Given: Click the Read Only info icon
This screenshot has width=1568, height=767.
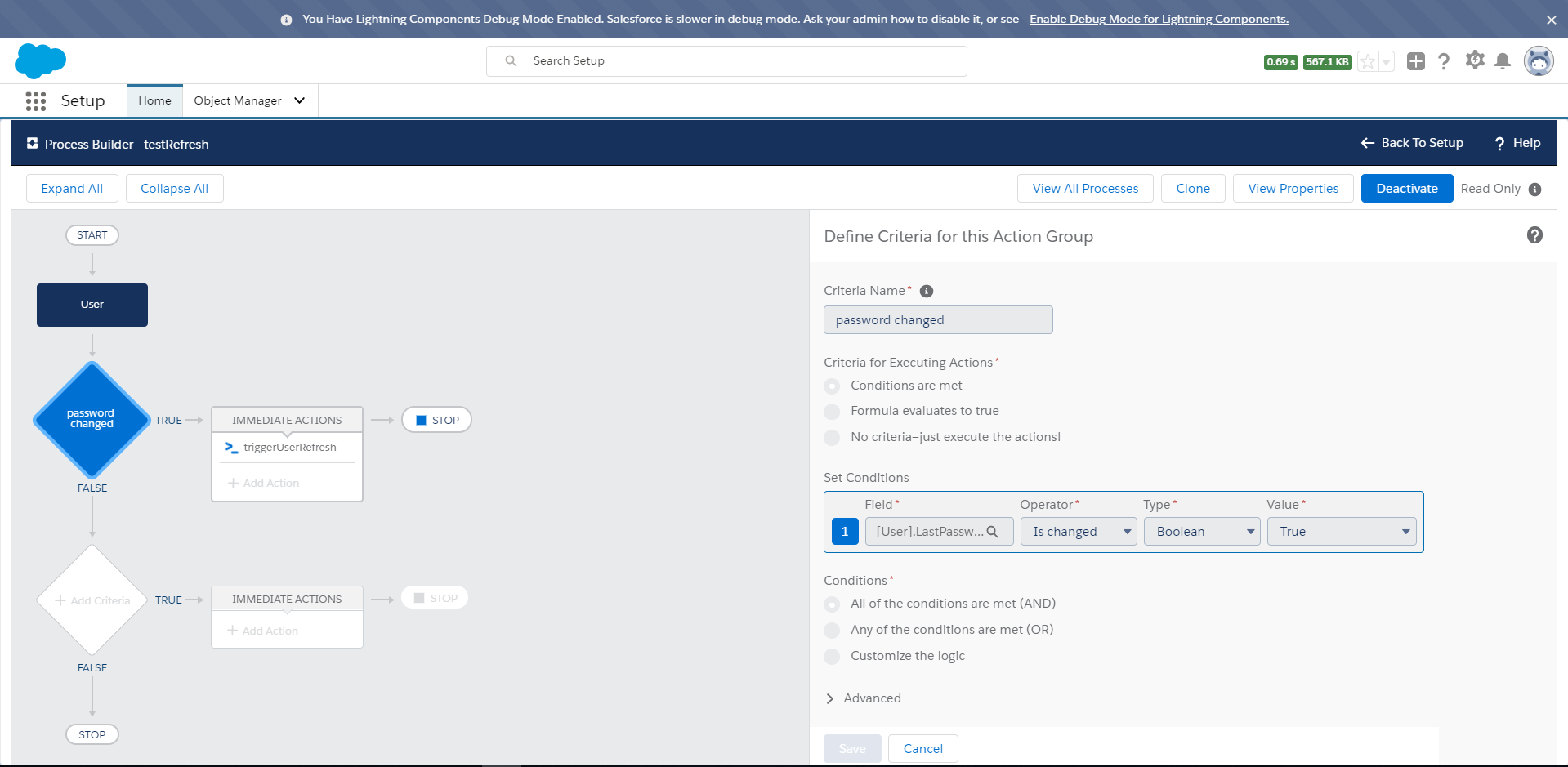Looking at the screenshot, I should click(x=1534, y=190).
